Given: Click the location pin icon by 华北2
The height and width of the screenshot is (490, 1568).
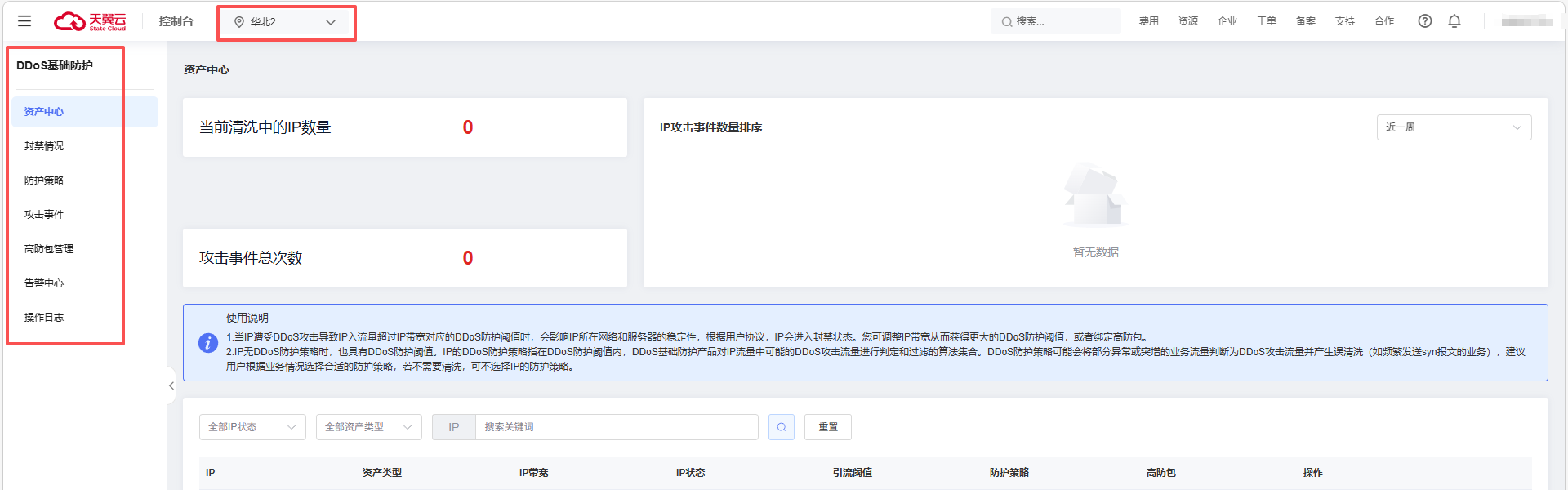Looking at the screenshot, I should 239,22.
